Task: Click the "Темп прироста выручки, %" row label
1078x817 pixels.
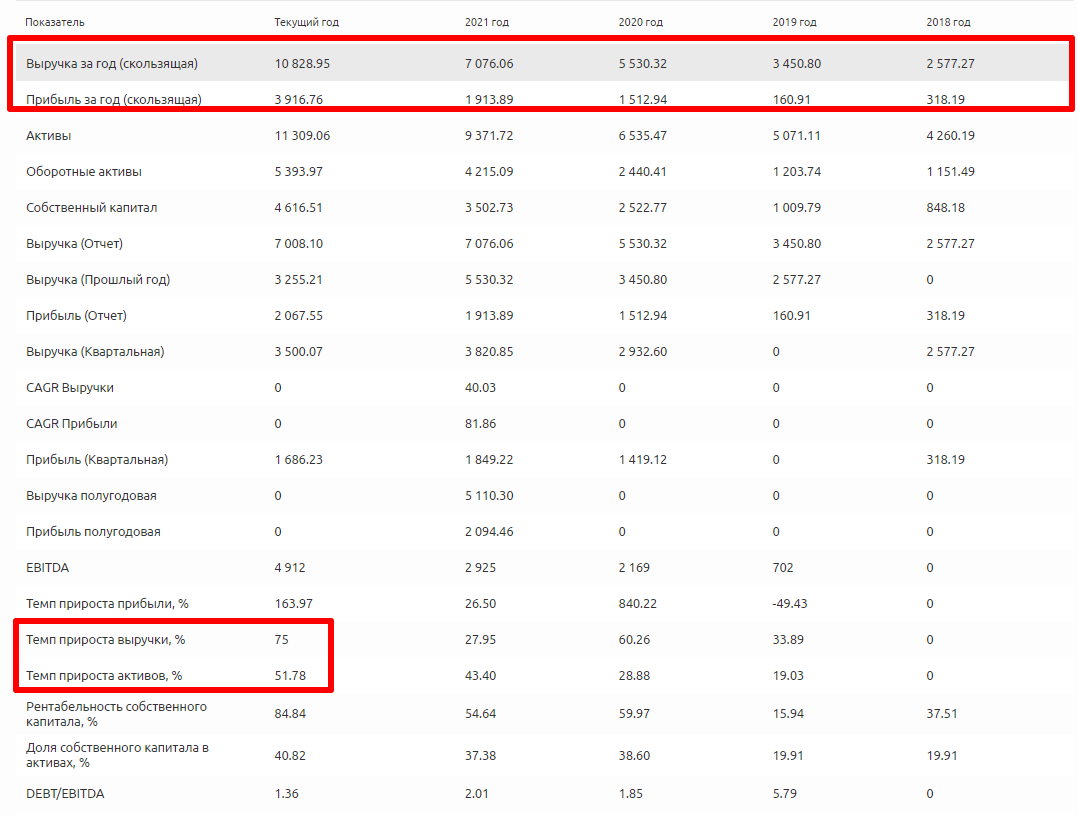Action: (104, 639)
